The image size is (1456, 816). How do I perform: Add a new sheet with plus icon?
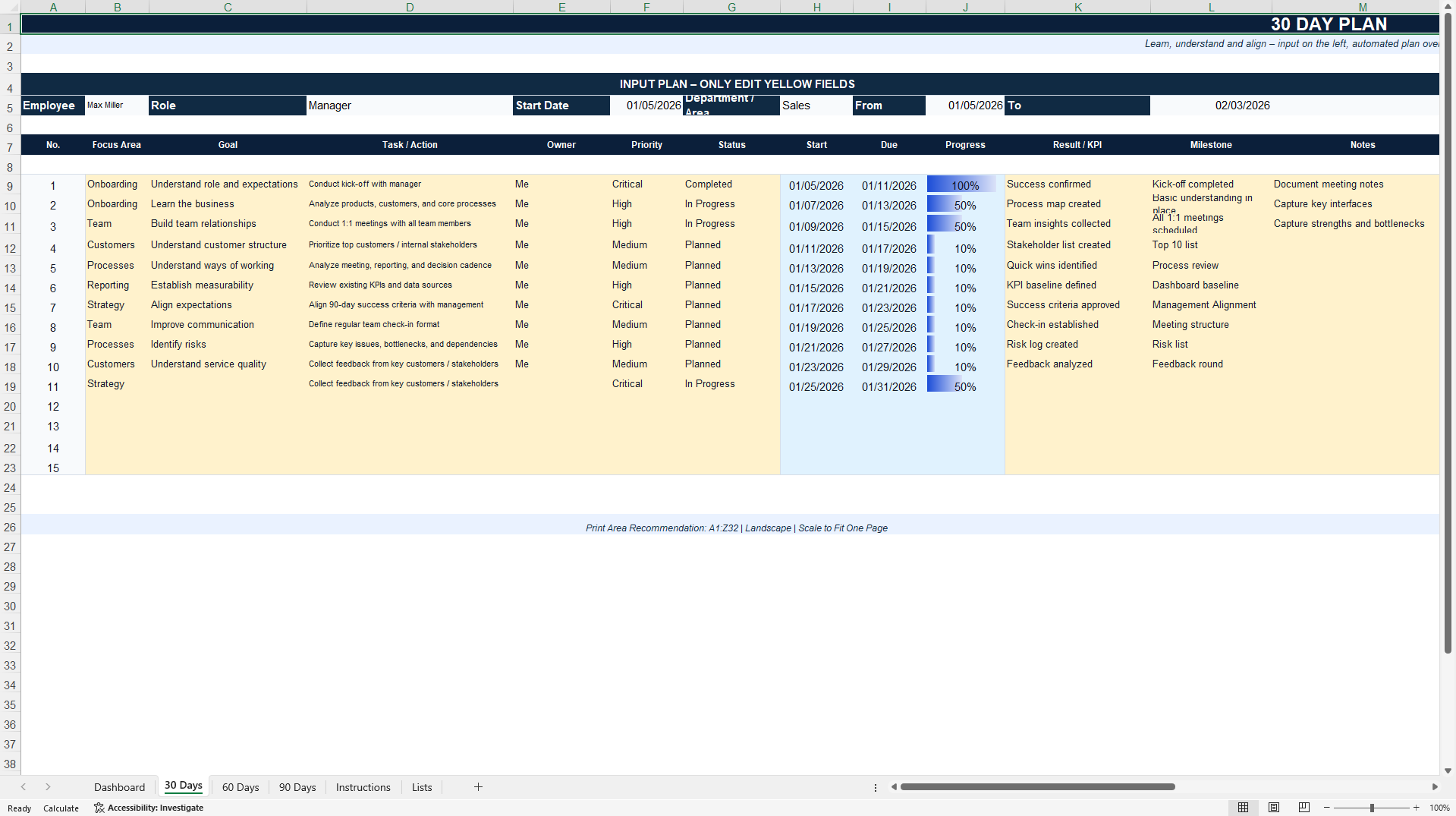pyautogui.click(x=478, y=787)
